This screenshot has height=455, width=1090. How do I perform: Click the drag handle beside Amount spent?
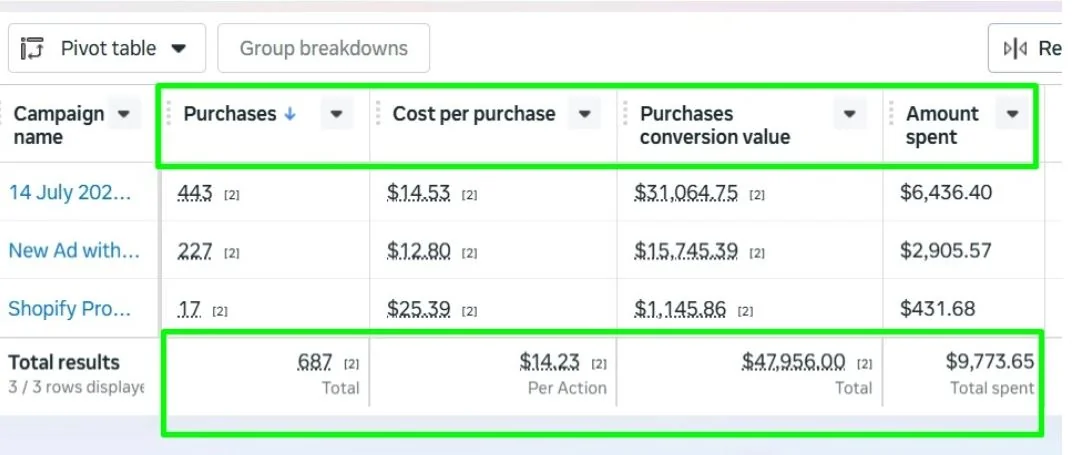point(893,113)
